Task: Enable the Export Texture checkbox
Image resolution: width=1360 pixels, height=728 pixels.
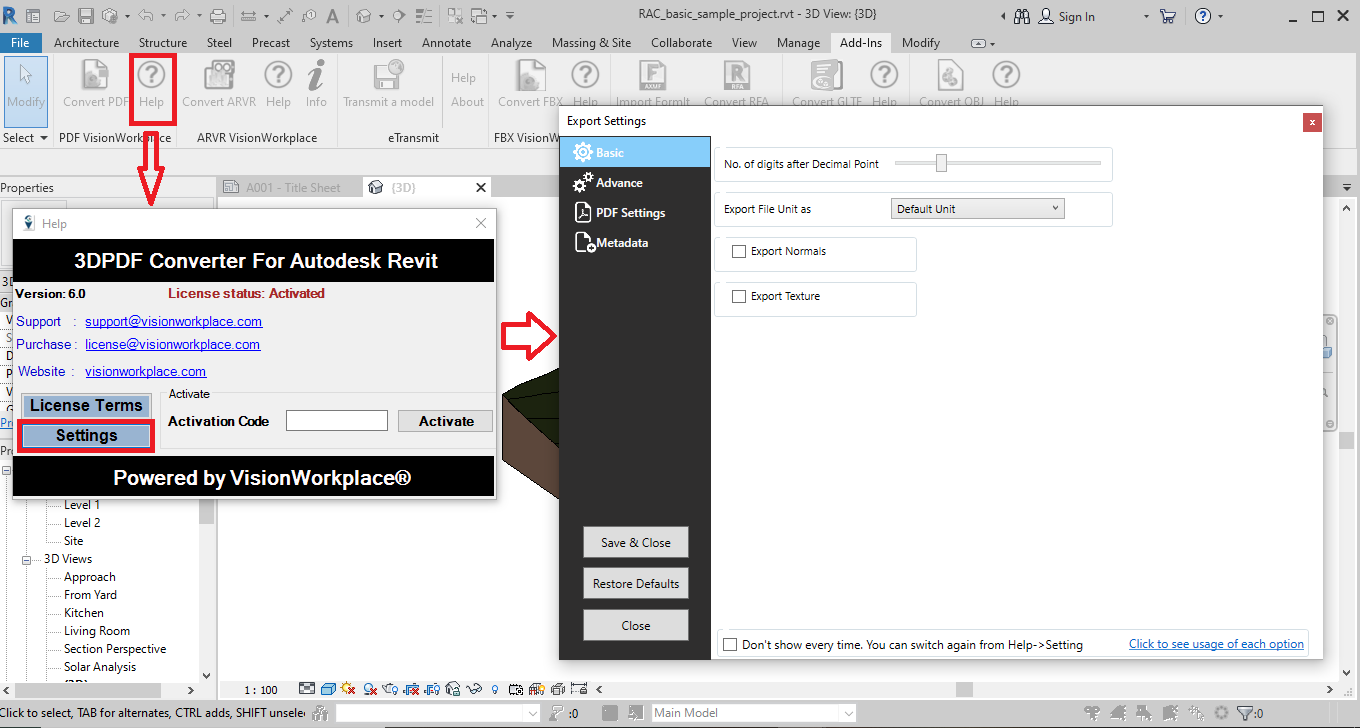Action: (739, 297)
